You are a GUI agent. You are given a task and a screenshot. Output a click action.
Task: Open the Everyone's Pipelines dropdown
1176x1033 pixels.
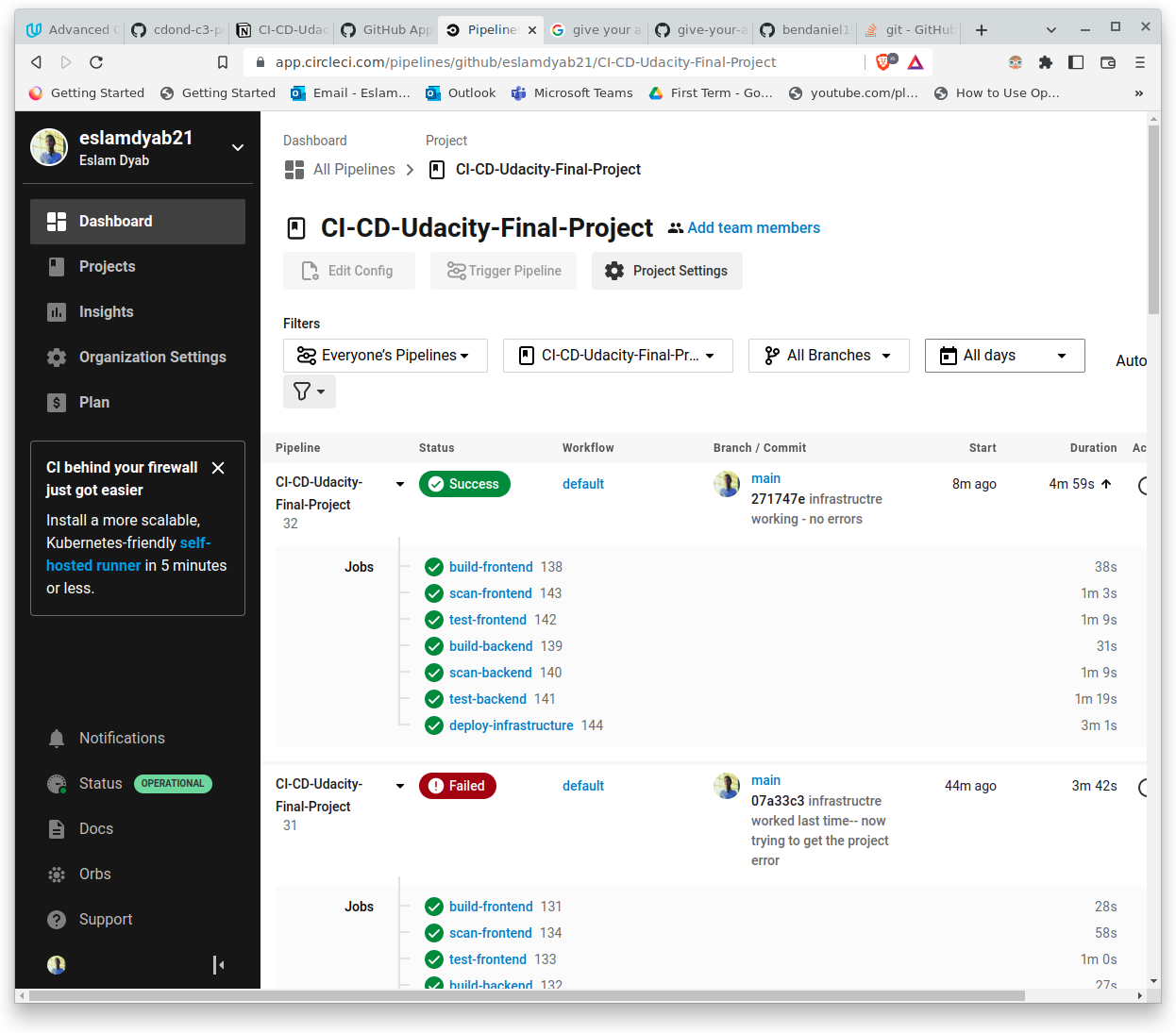coord(385,356)
